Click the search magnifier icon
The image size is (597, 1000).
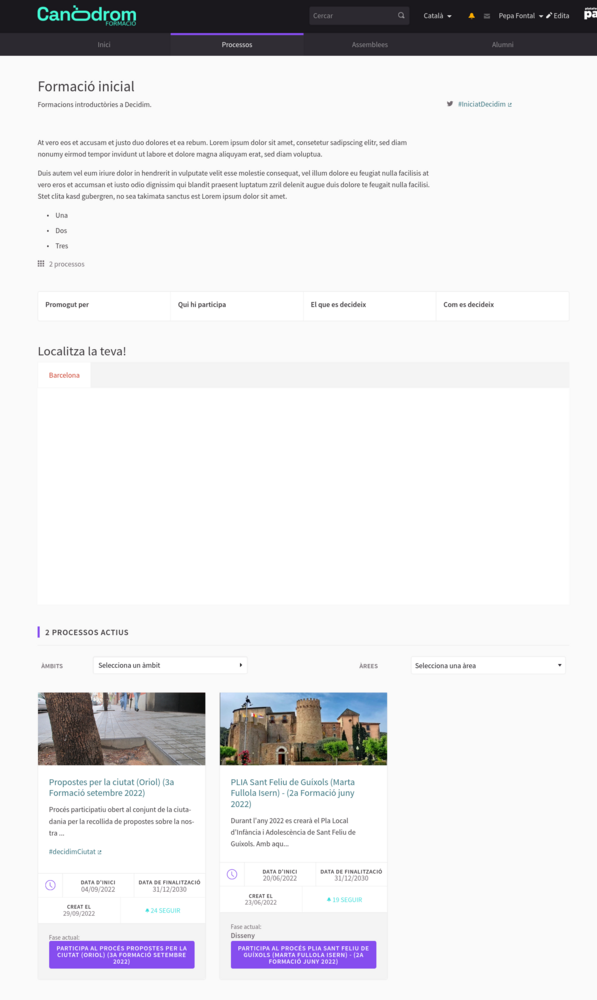[x=401, y=15]
